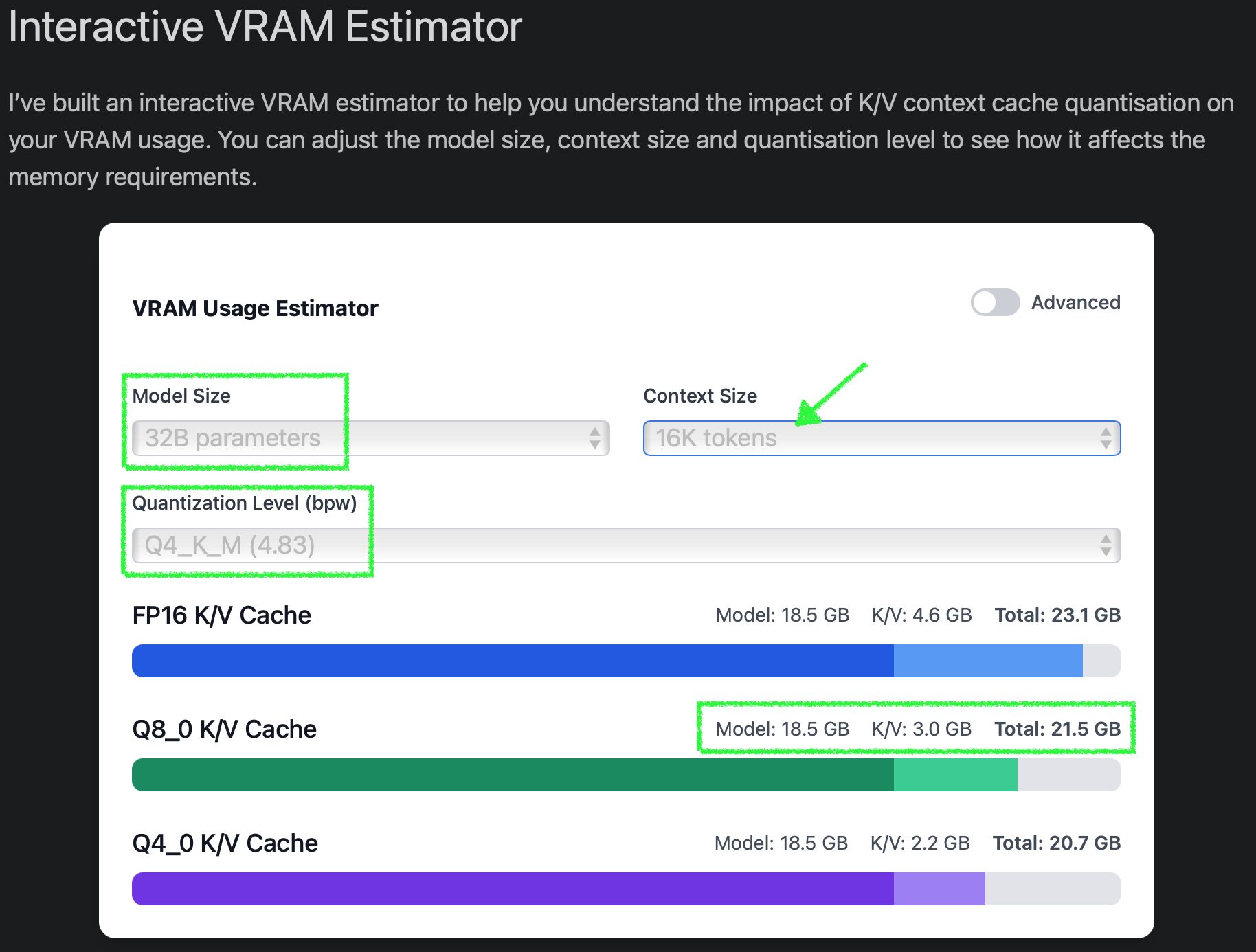Click the Q4_0 K/V Cache label
1256x952 pixels.
(x=225, y=843)
